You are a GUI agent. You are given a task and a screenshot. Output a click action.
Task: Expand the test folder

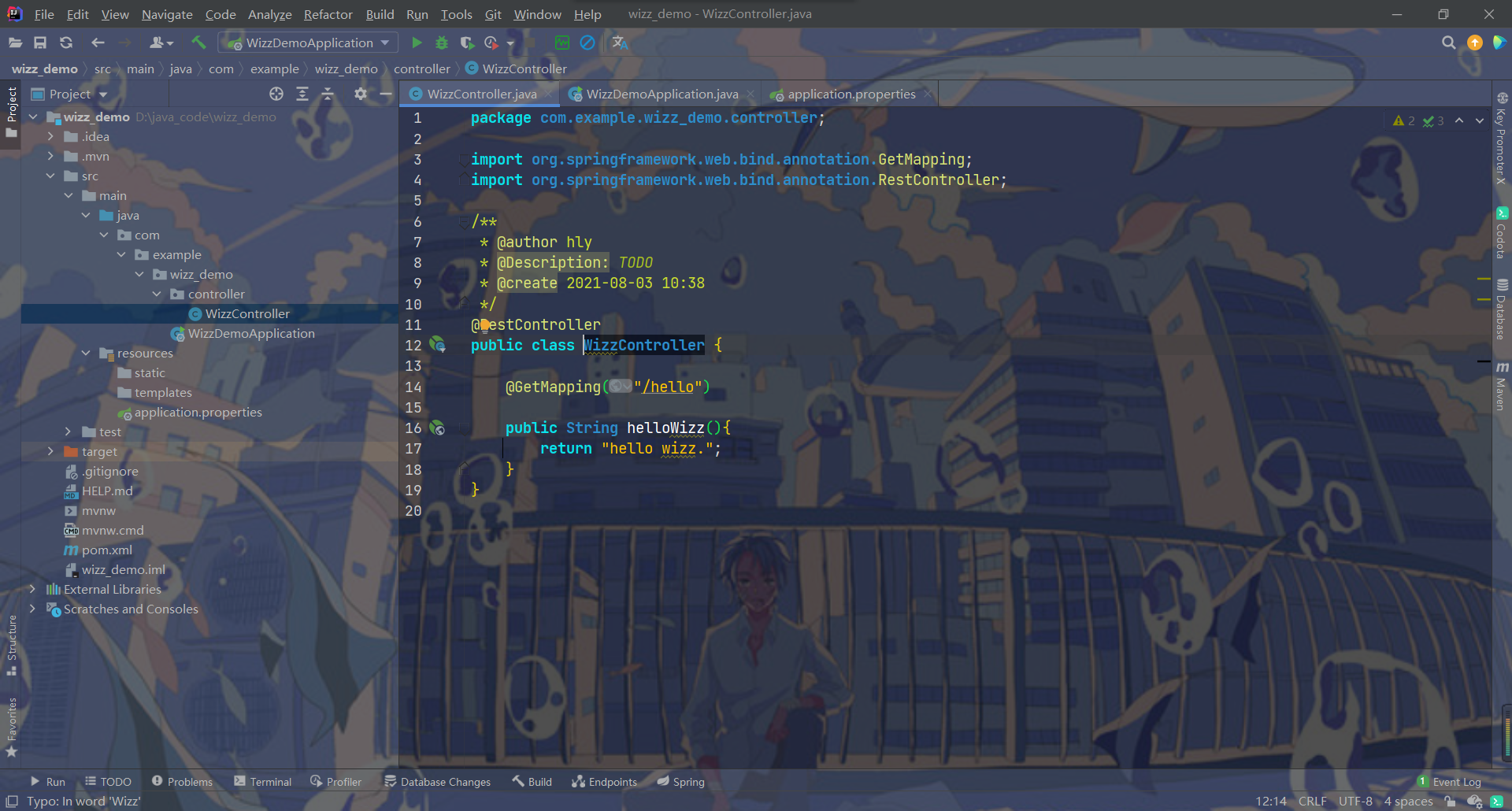(68, 431)
